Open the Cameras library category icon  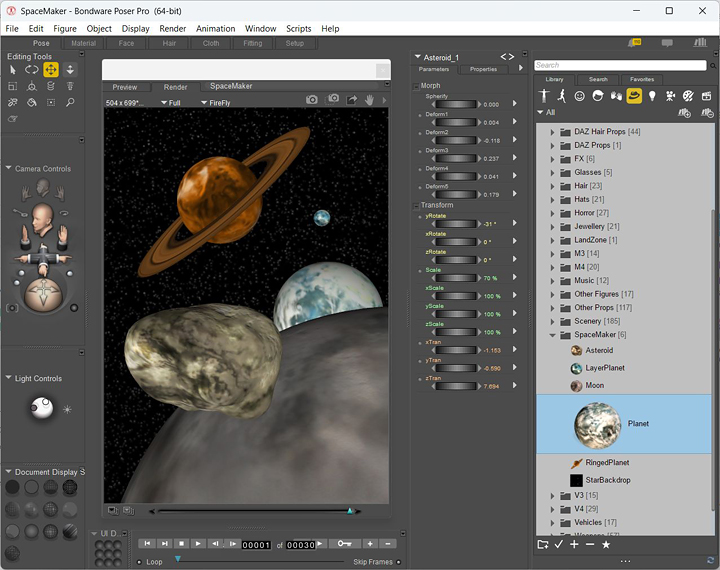click(670, 96)
